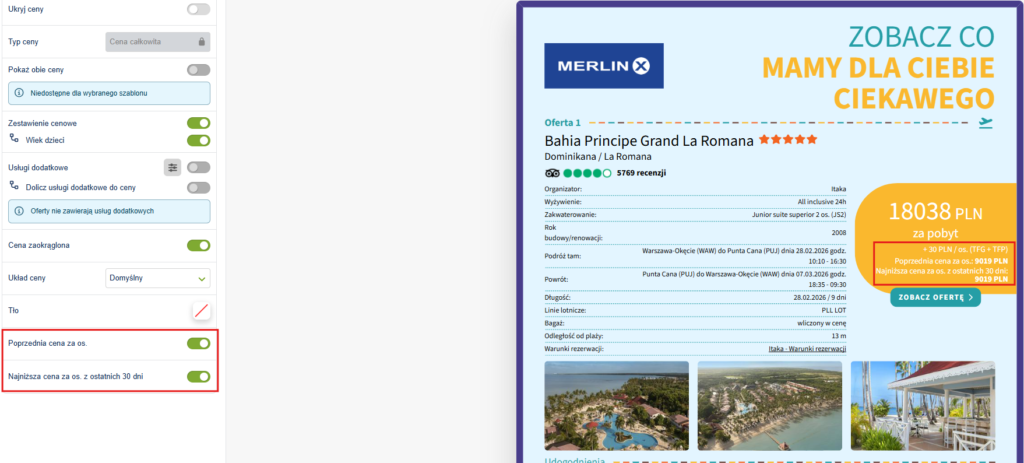Open the Układ ceny Domyślny dropdown

tap(157, 278)
